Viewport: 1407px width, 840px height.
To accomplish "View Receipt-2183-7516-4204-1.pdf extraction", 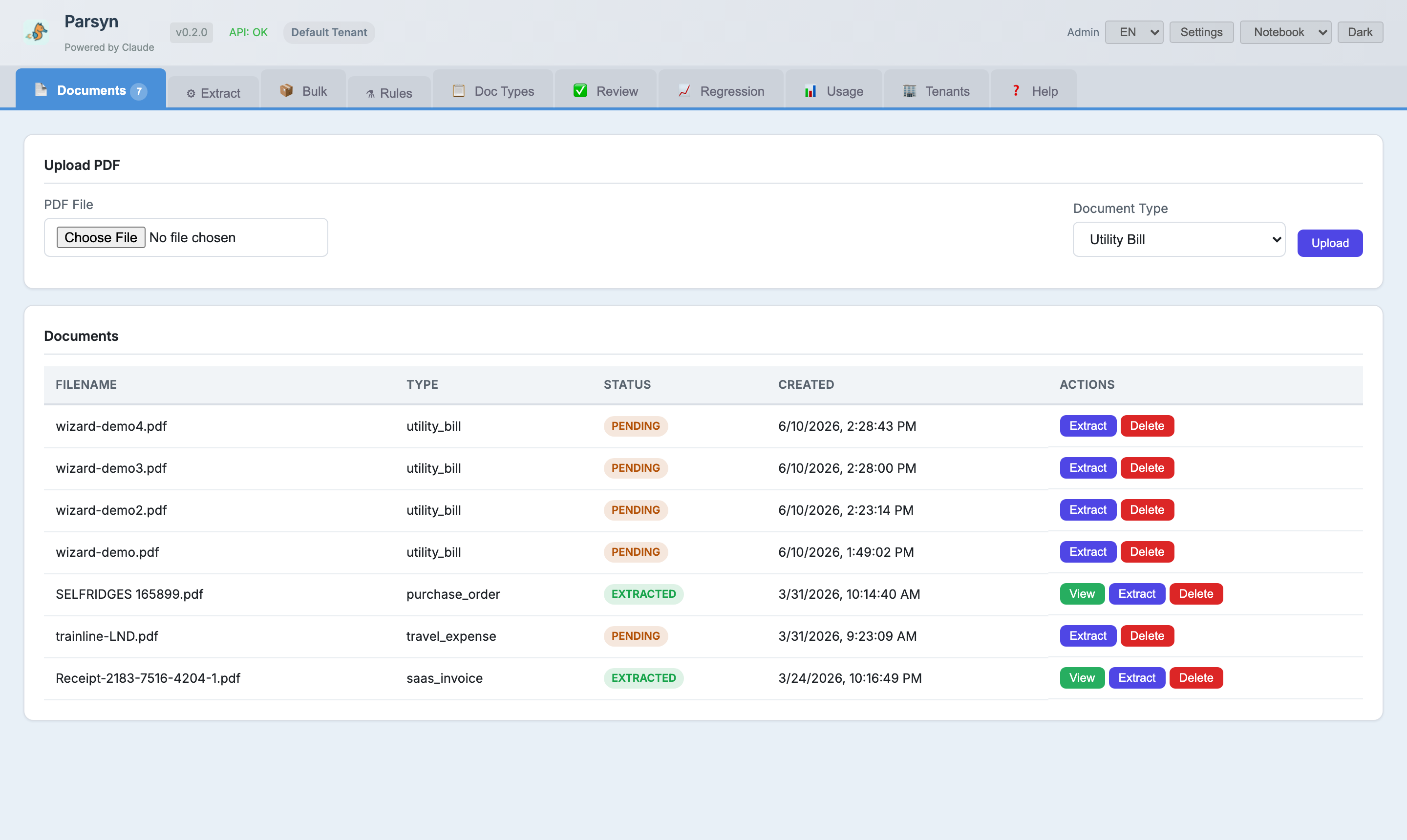I will point(1082,677).
